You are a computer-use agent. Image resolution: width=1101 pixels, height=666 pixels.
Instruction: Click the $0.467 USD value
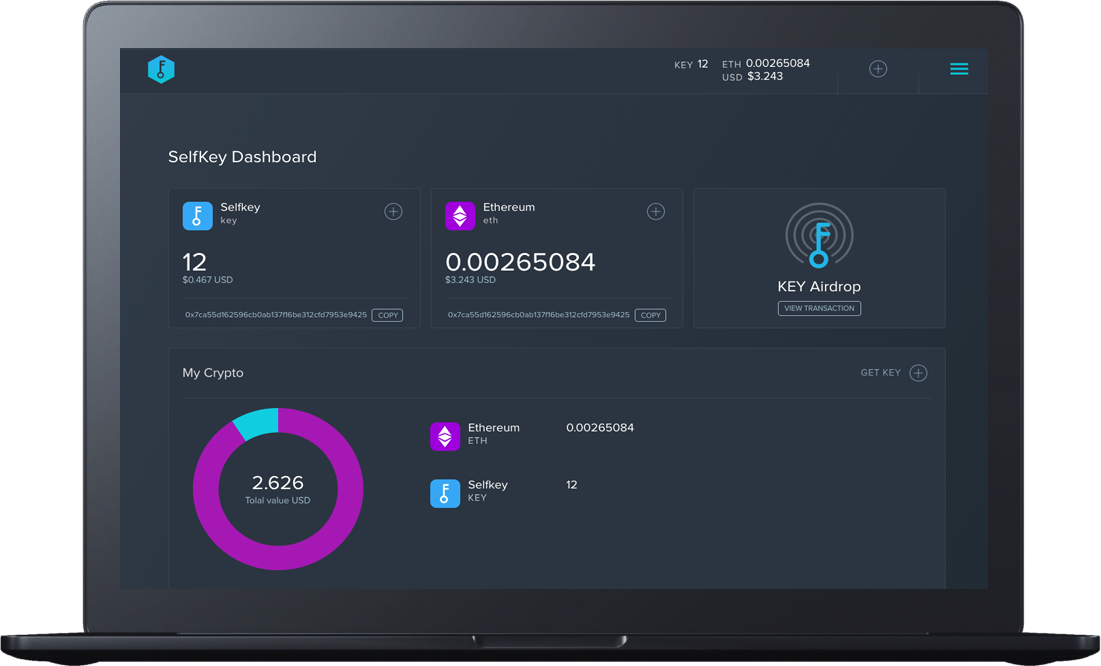[x=208, y=280]
